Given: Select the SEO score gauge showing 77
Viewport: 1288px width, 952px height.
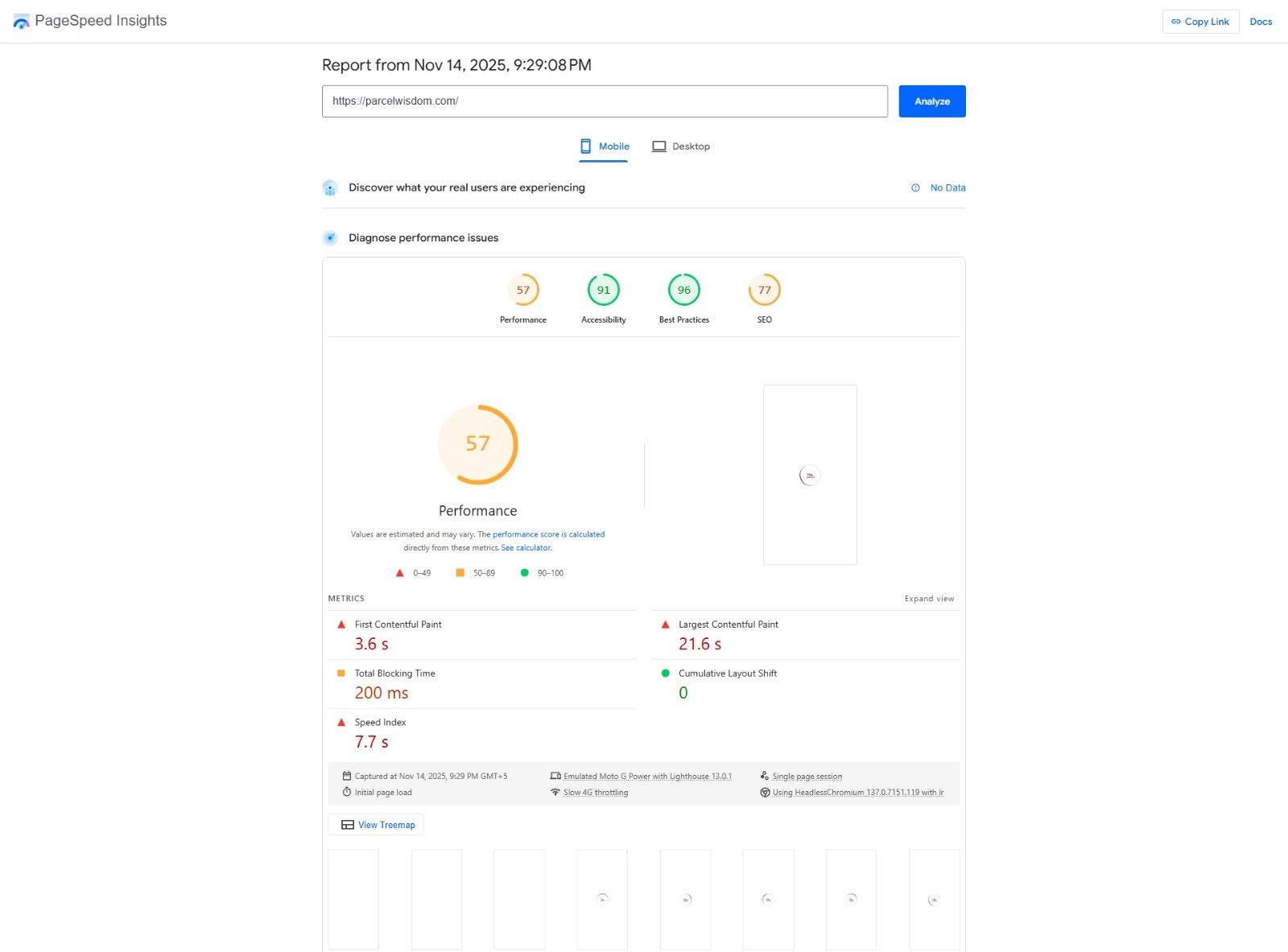Looking at the screenshot, I should tap(765, 291).
